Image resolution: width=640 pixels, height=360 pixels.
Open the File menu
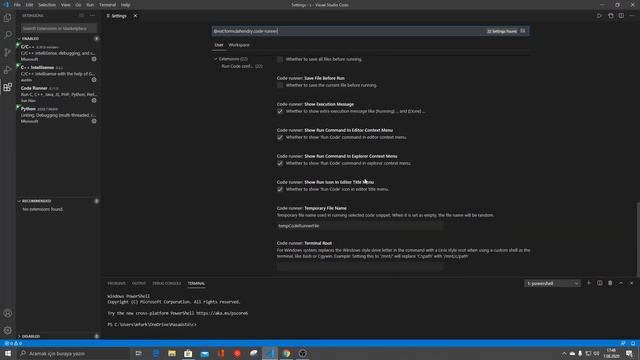(x=17, y=5)
